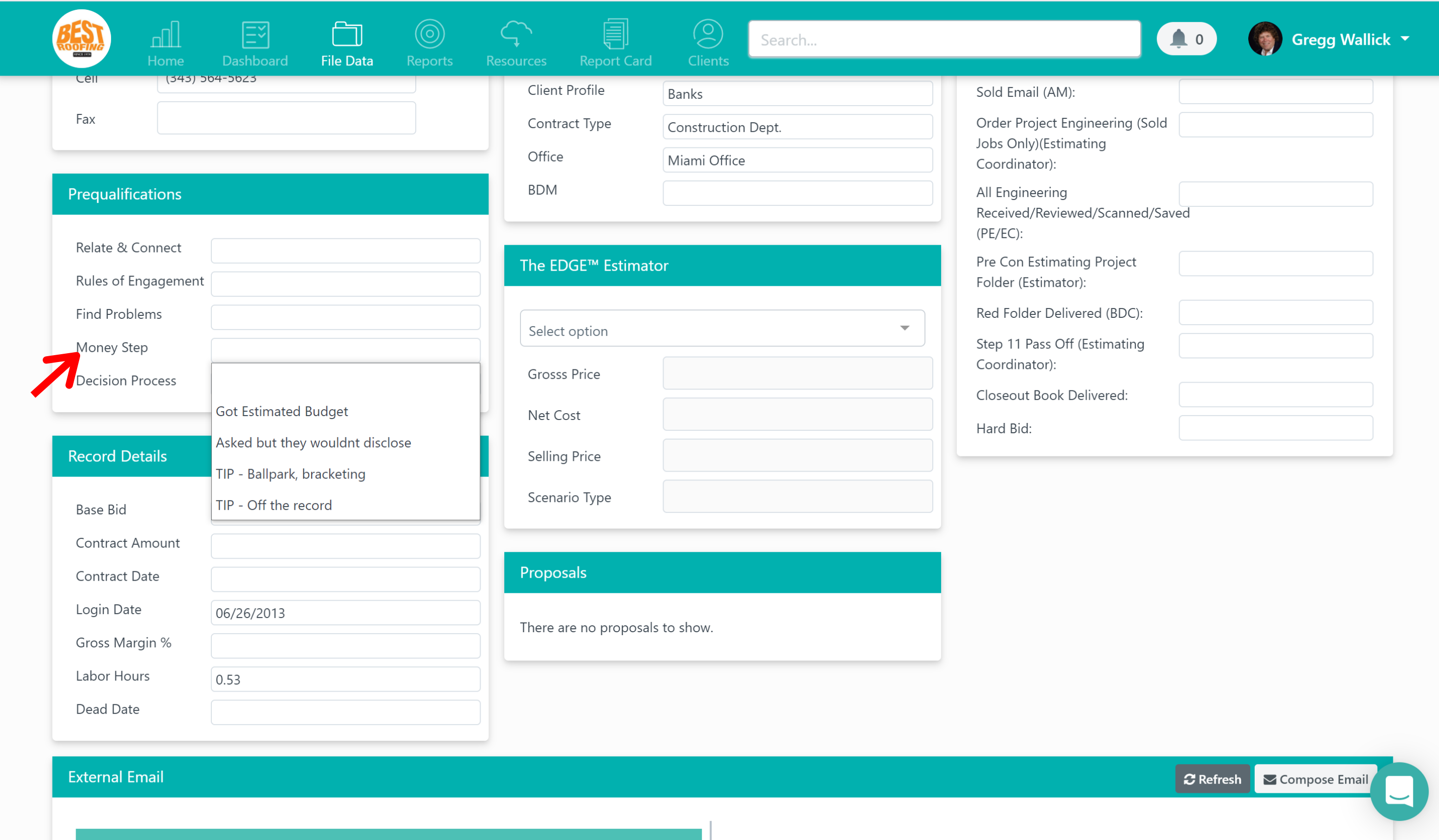Open the Relate & Connect dropdown field

tap(345, 251)
